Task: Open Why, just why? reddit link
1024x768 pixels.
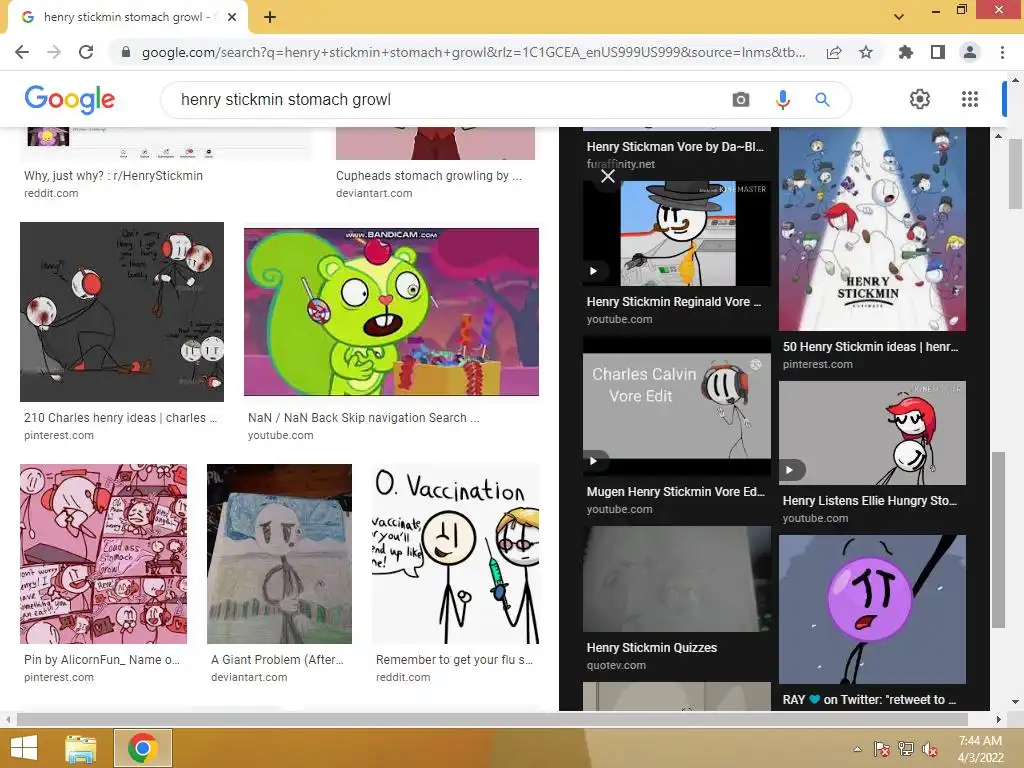Action: pos(114,176)
